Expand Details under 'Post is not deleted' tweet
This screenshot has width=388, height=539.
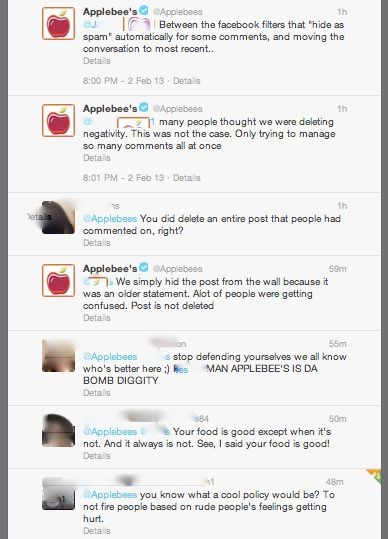coord(97,318)
